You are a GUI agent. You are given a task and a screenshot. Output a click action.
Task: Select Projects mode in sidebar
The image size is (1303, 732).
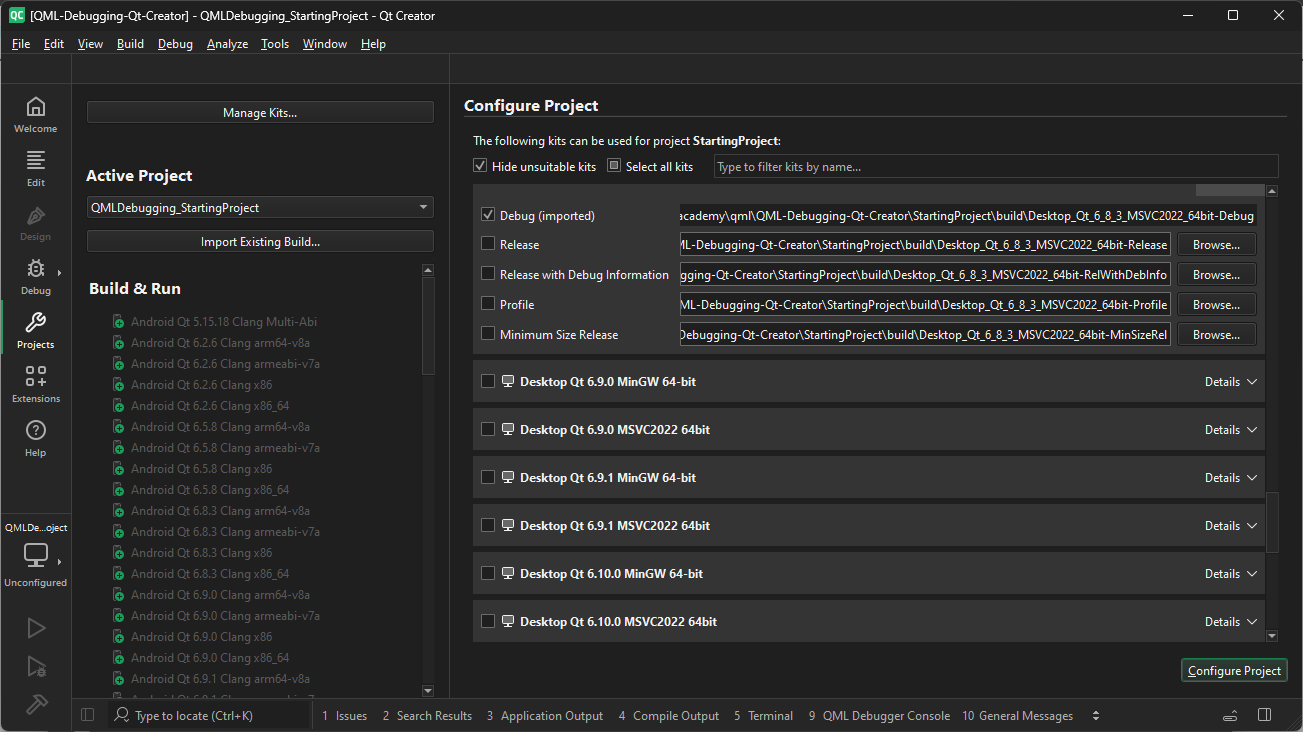tap(35, 331)
